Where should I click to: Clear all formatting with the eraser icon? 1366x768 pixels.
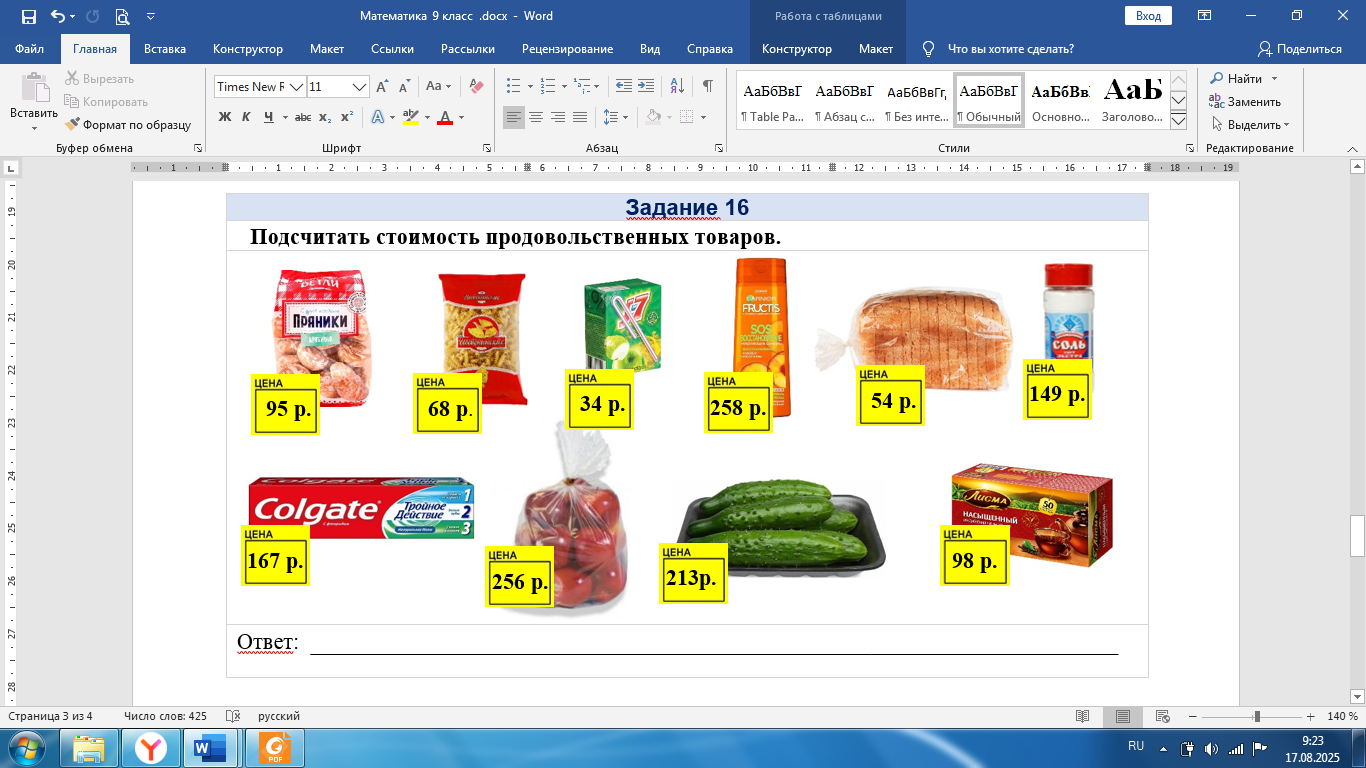point(476,87)
